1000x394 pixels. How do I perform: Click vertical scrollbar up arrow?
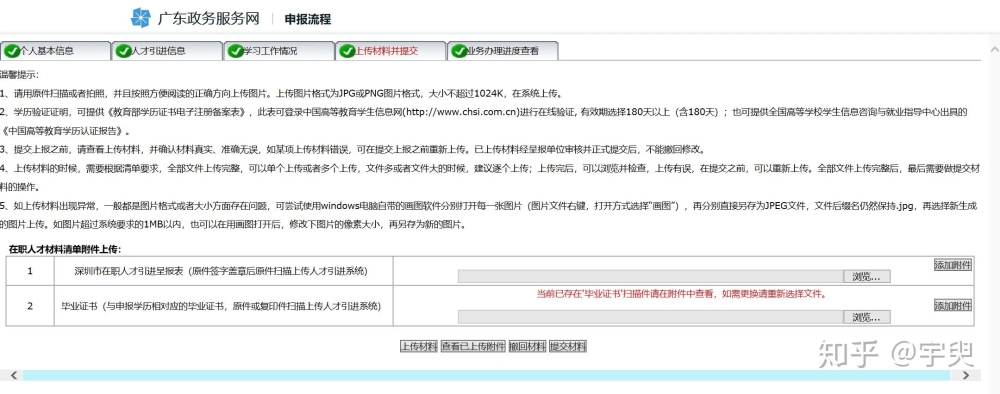(994, 49)
